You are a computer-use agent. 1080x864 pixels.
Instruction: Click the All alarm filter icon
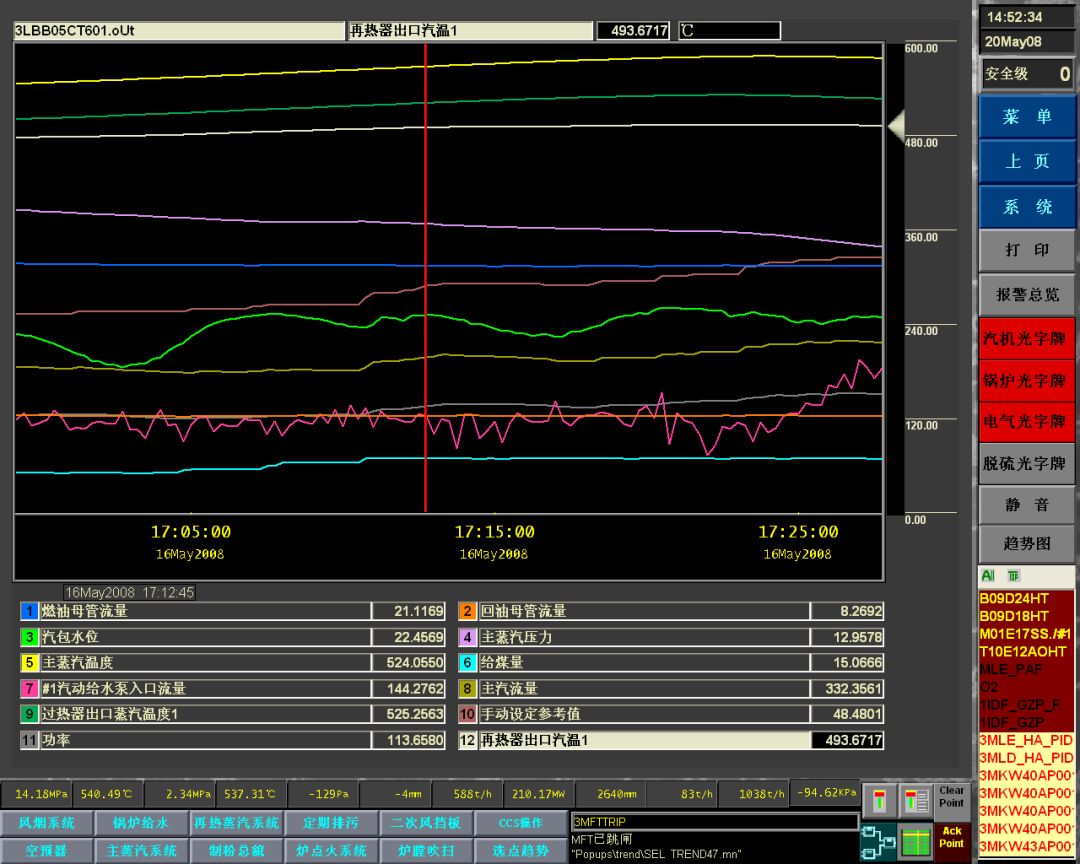[x=988, y=576]
